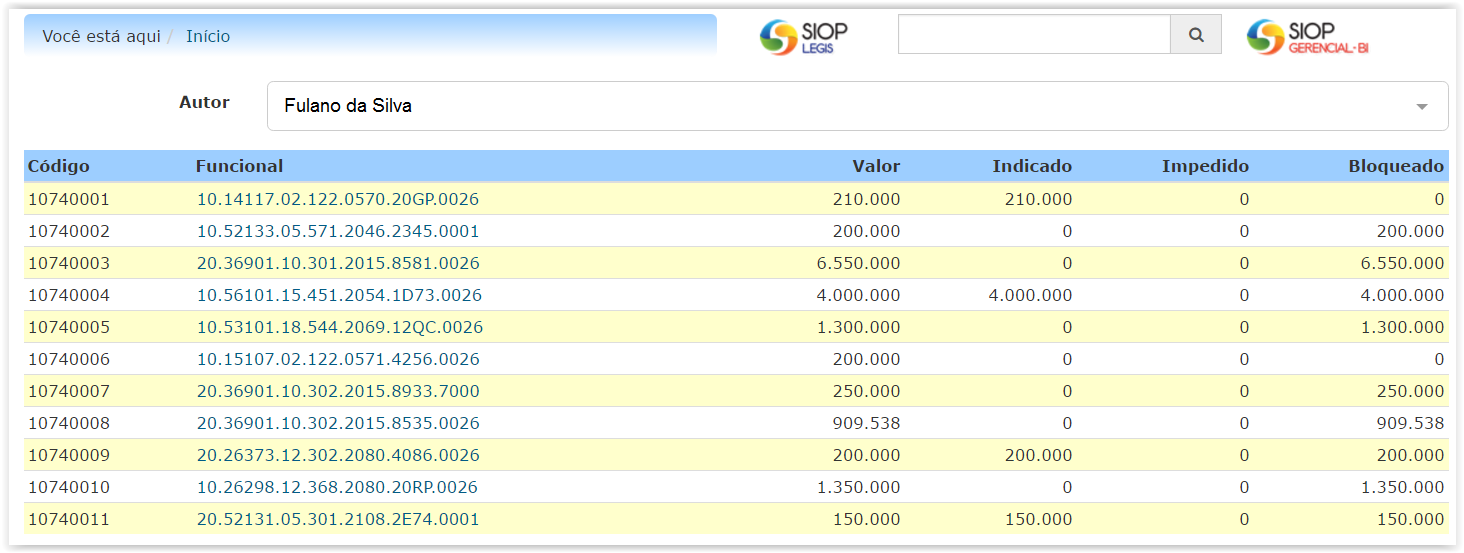Viewport: 1464px width, 553px height.
Task: Select functional 20.26373.12.302.2080.4086.0026
Action: (337, 455)
